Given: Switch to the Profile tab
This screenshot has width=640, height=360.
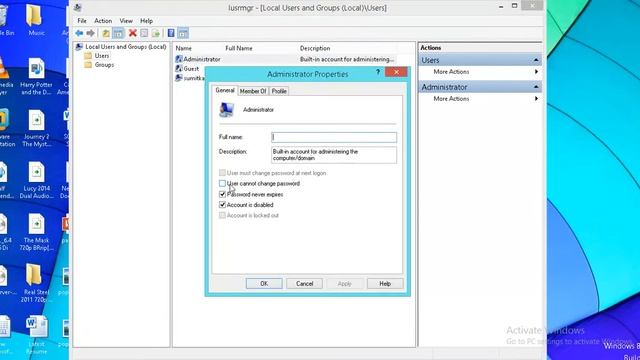Looking at the screenshot, I should coord(279,91).
